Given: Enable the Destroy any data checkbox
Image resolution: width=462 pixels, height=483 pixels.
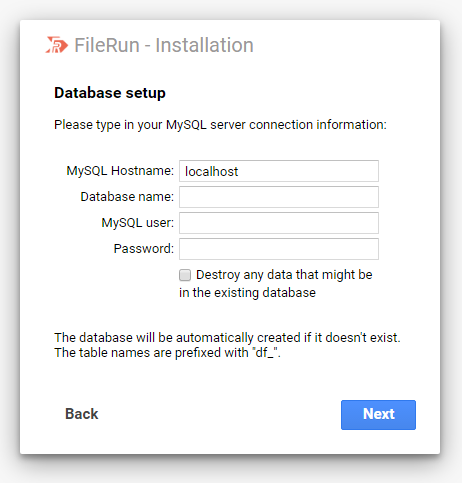Looking at the screenshot, I should pos(185,275).
